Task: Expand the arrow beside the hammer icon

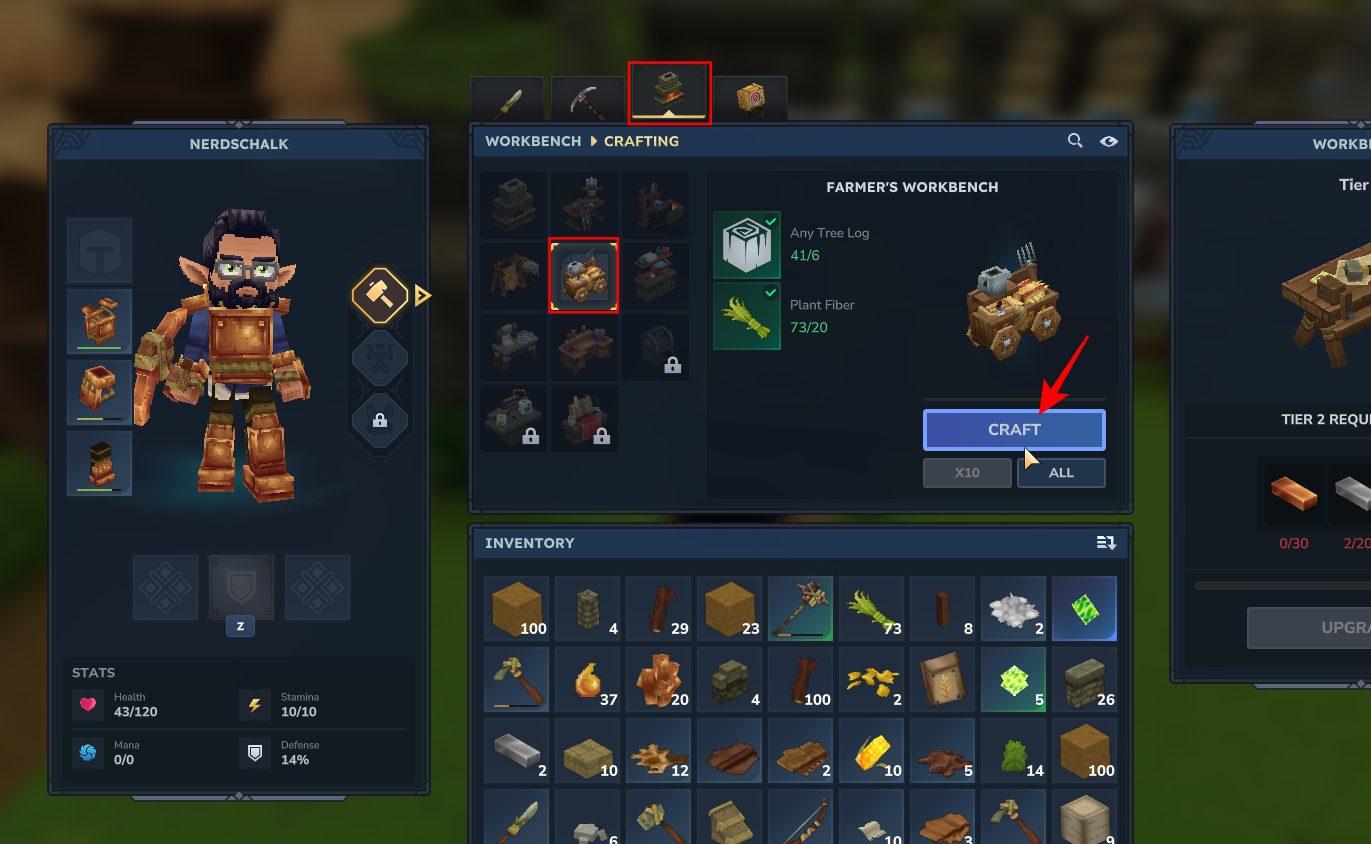Action: (x=422, y=295)
